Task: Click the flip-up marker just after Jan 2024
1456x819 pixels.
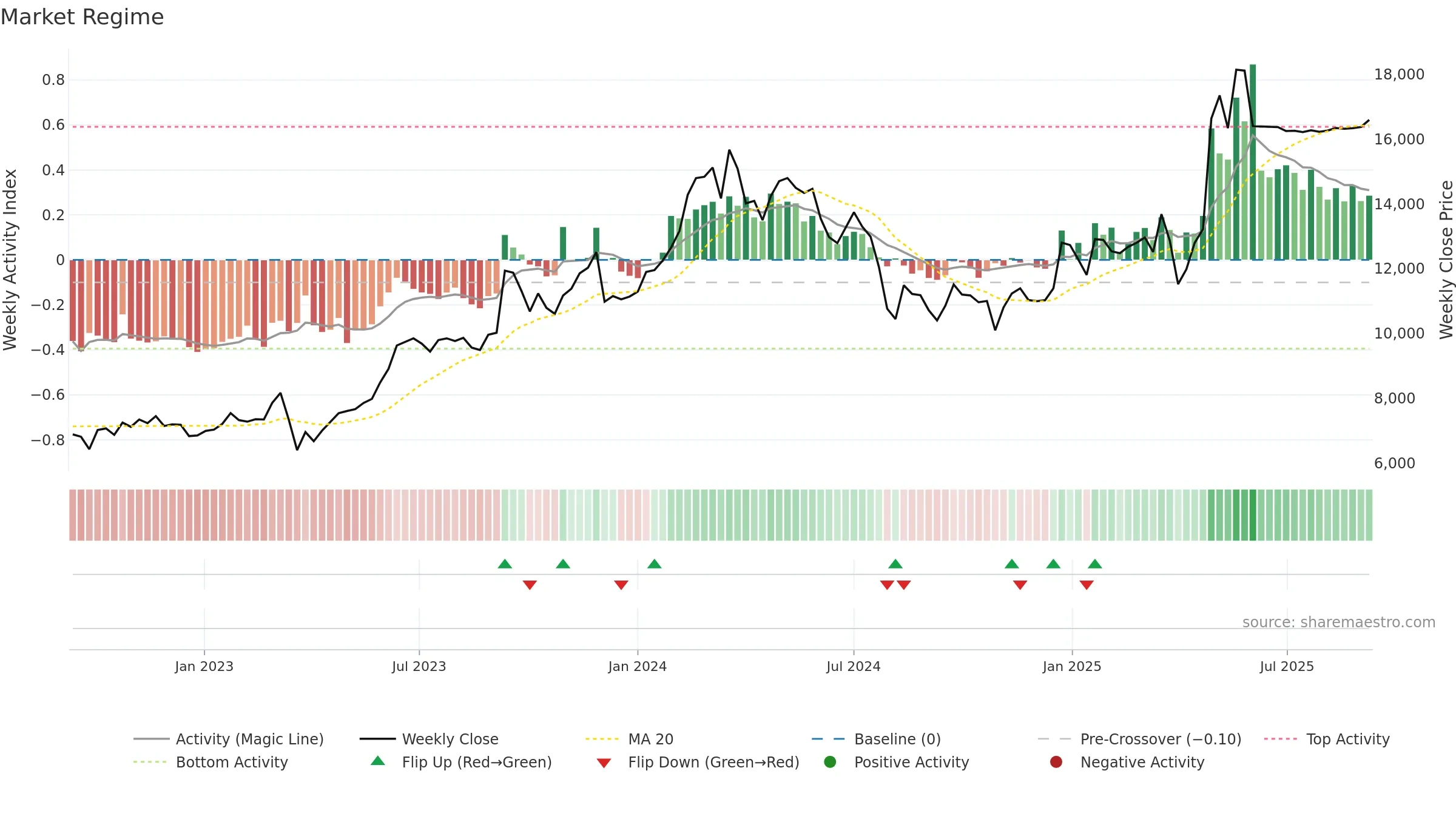Action: 654,564
